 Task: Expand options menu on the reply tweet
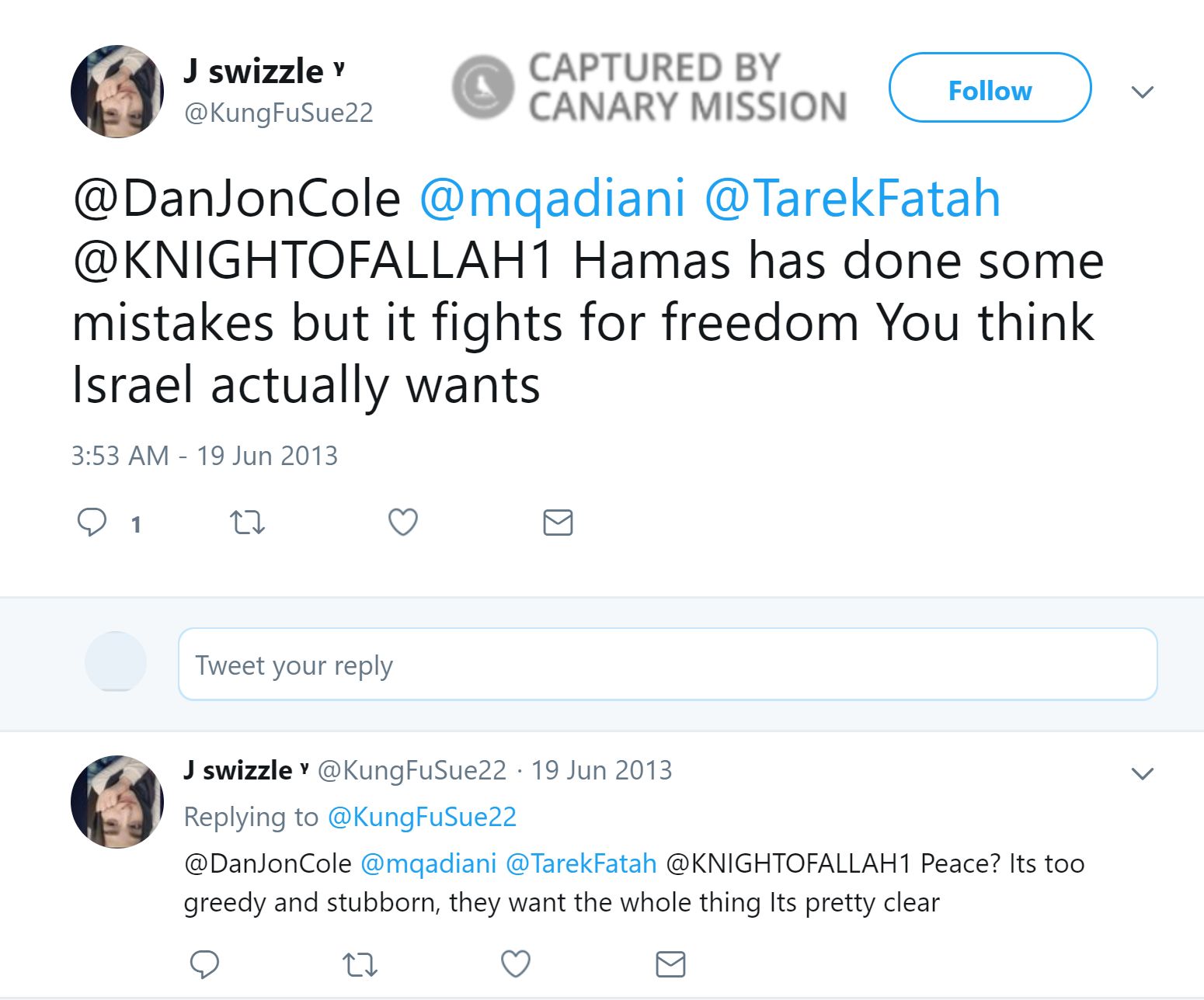1142,773
